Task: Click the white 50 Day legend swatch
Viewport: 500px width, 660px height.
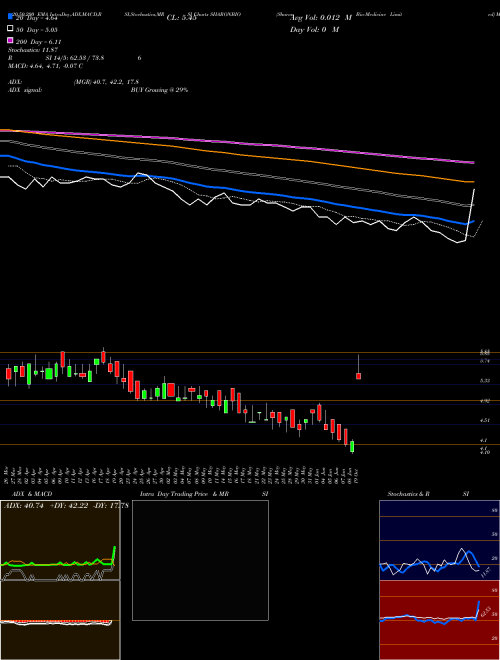Action: (x=10, y=29)
